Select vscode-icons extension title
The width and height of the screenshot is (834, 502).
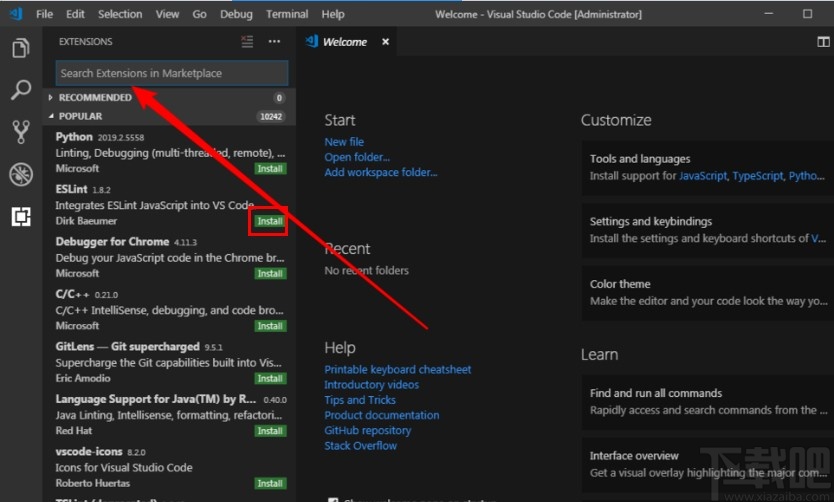coord(89,451)
